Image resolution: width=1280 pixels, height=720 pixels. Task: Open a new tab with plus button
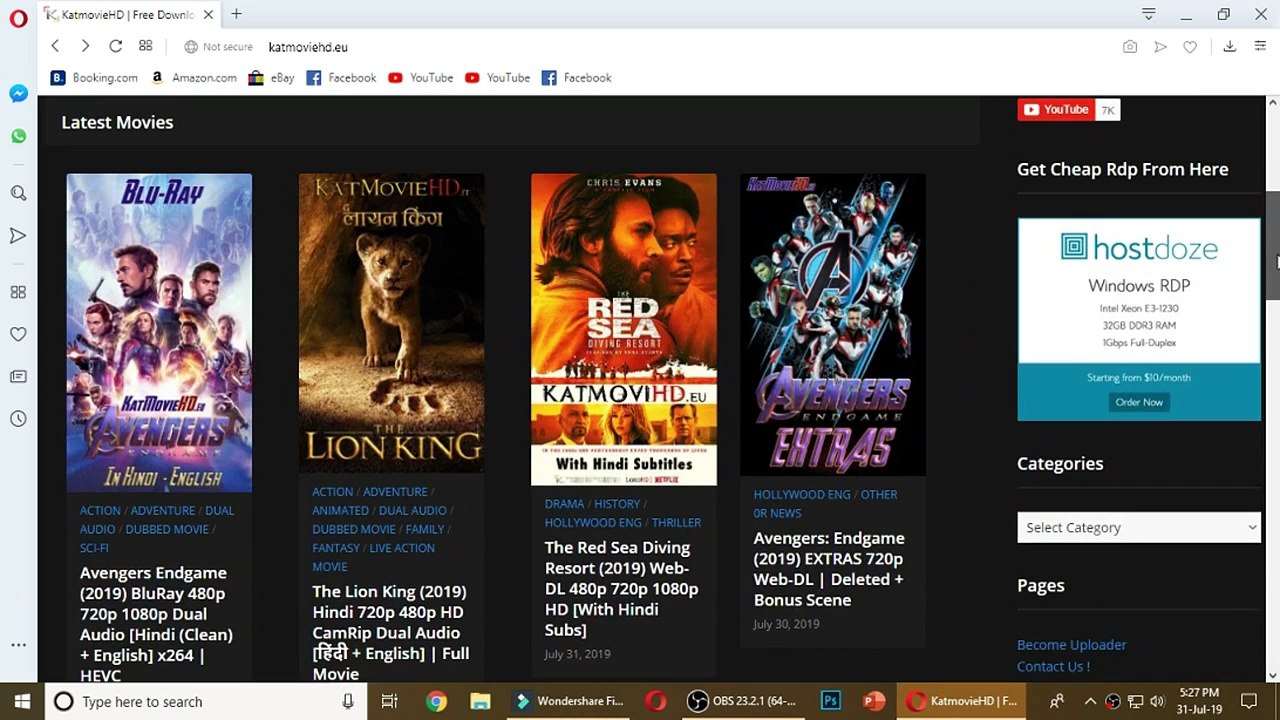tap(236, 14)
